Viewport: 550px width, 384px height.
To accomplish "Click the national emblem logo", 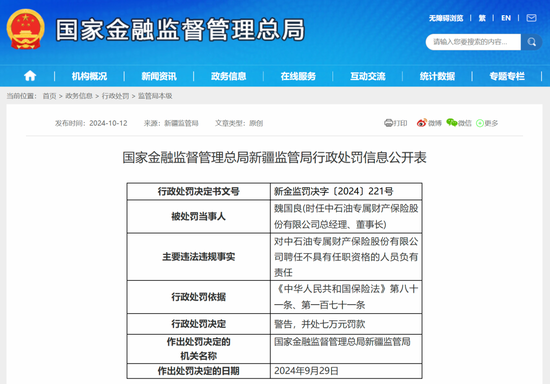I will click(x=26, y=29).
